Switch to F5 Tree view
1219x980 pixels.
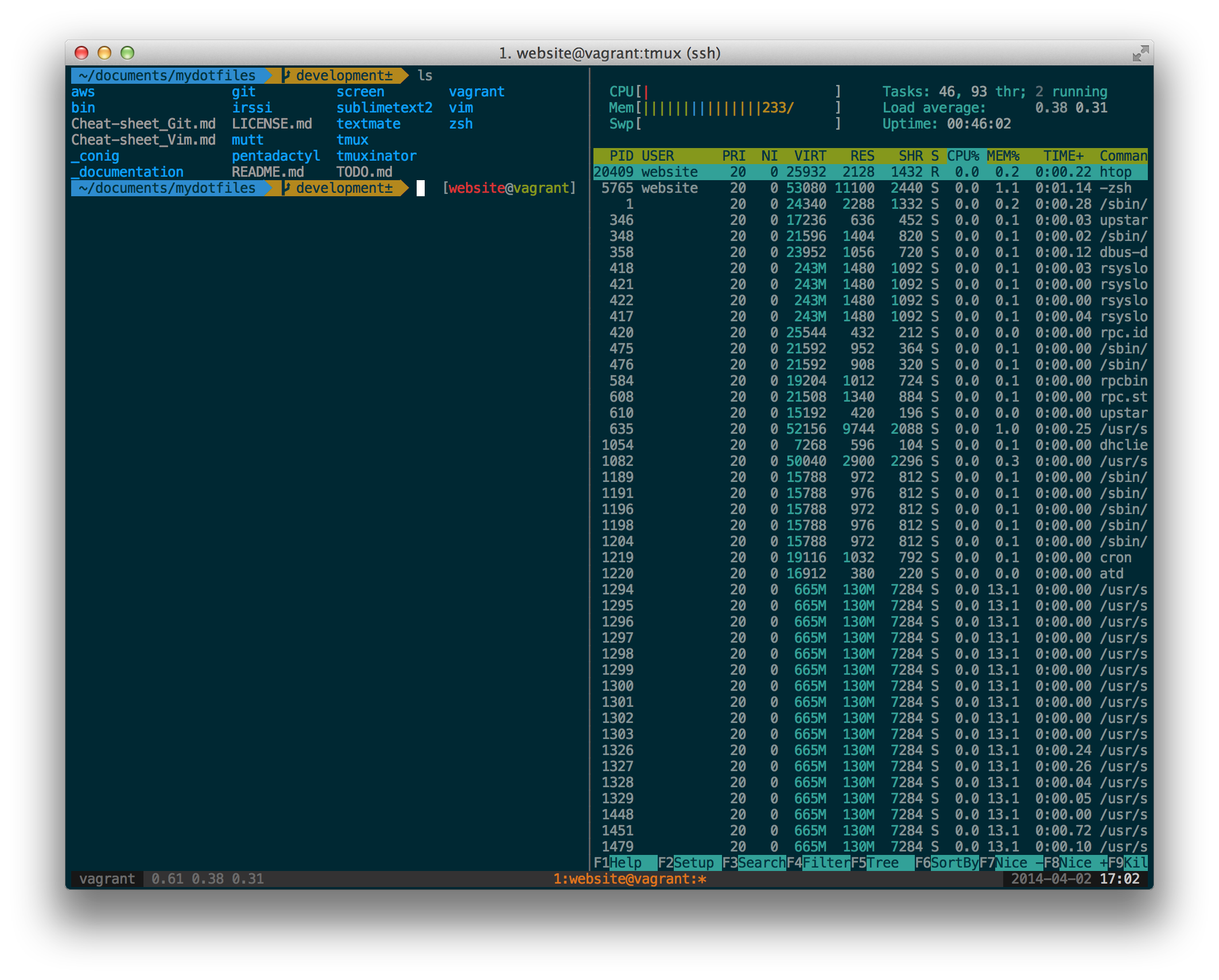click(x=882, y=862)
